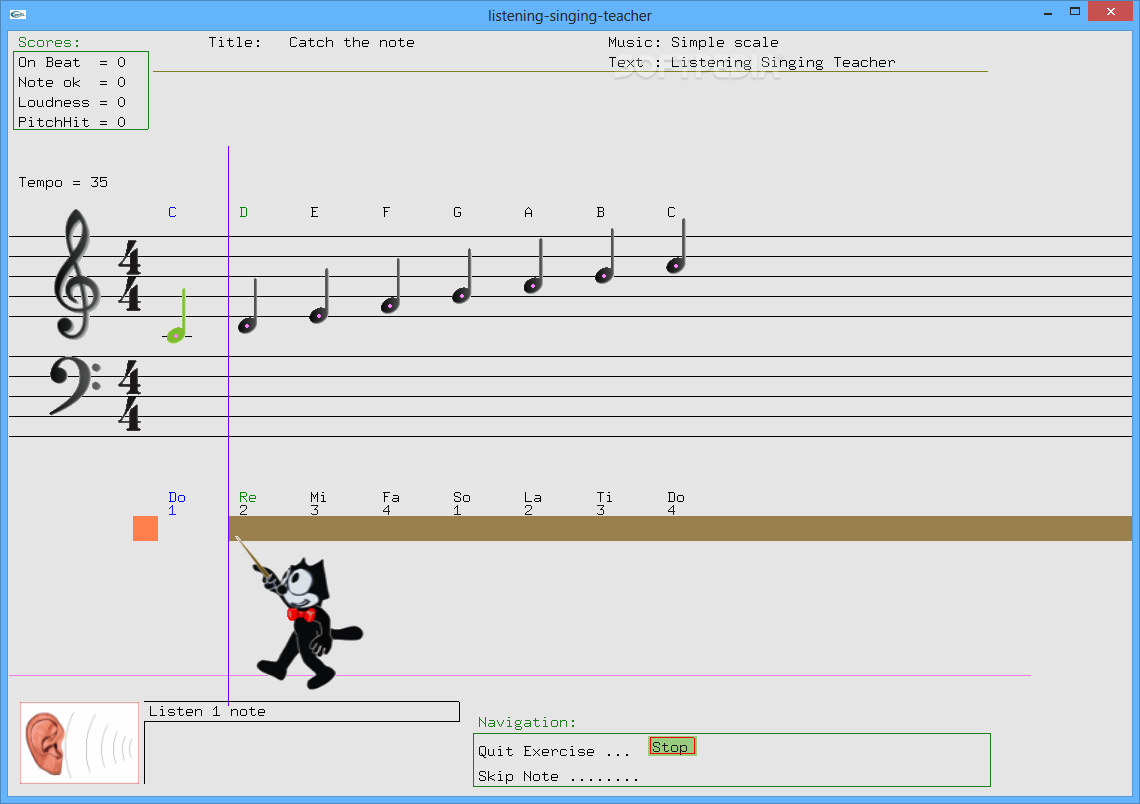
Task: Click the letter E note label
Action: pos(314,212)
